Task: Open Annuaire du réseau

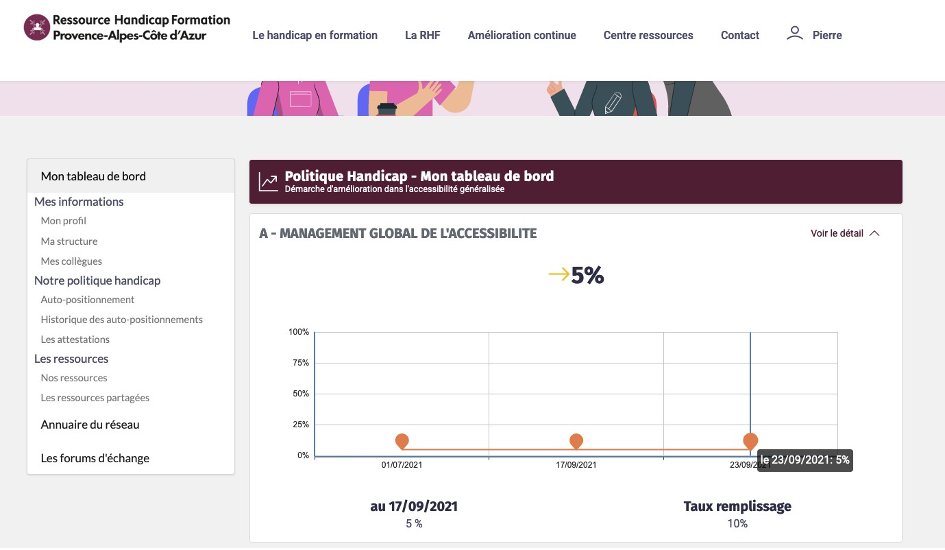Action: [x=90, y=425]
